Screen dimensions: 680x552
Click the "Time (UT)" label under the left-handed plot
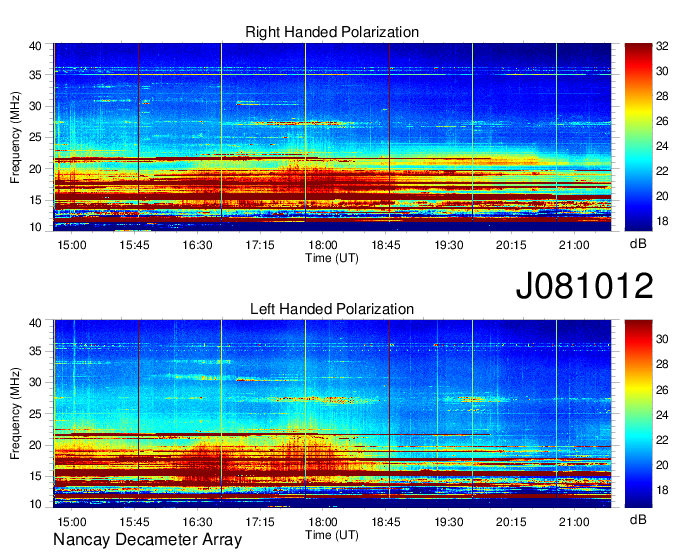332,535
